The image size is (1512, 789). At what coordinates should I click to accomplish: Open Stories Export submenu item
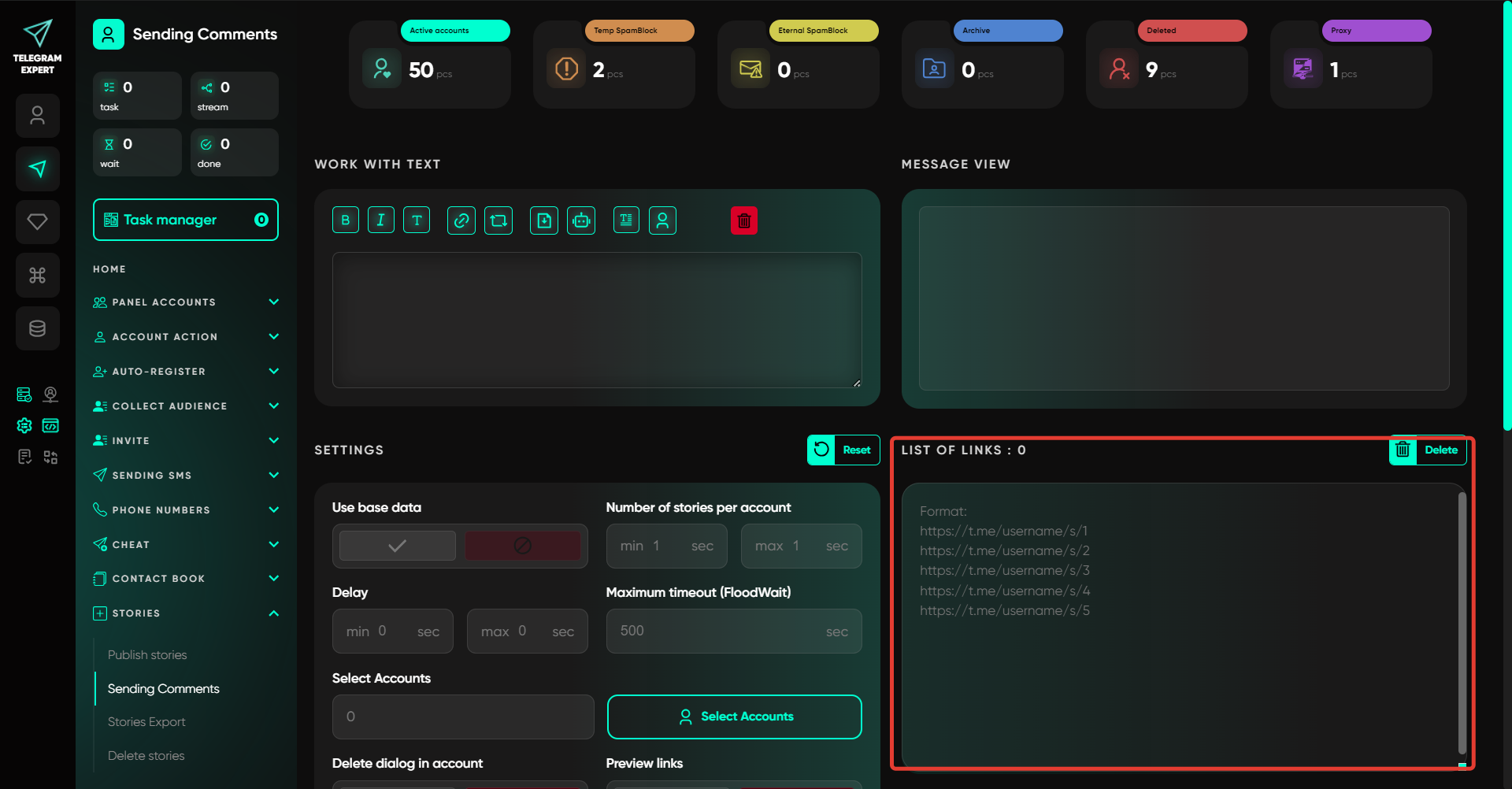(x=146, y=722)
